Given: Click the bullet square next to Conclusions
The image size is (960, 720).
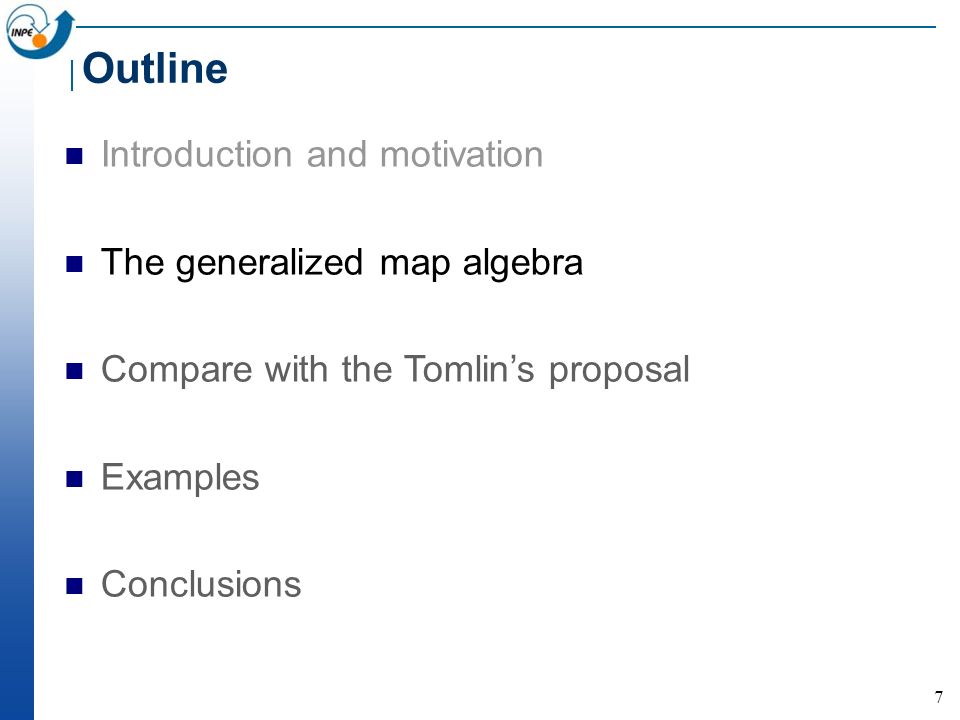Looking at the screenshot, I should pyautogui.click(x=74, y=586).
